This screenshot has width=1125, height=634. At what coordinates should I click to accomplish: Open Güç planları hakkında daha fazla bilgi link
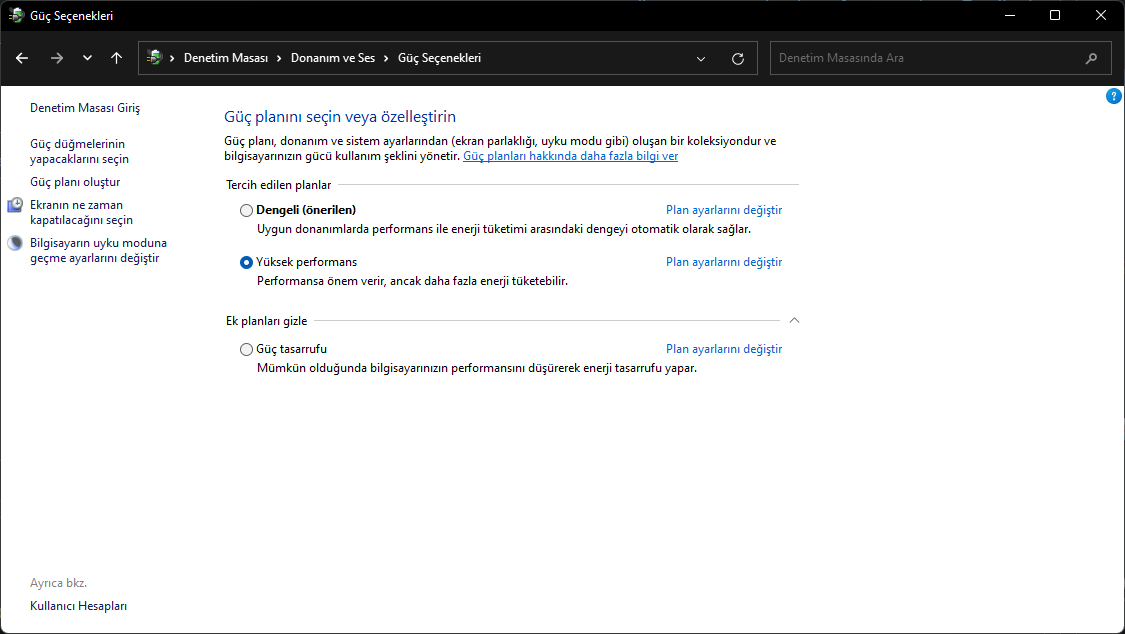coord(570,156)
